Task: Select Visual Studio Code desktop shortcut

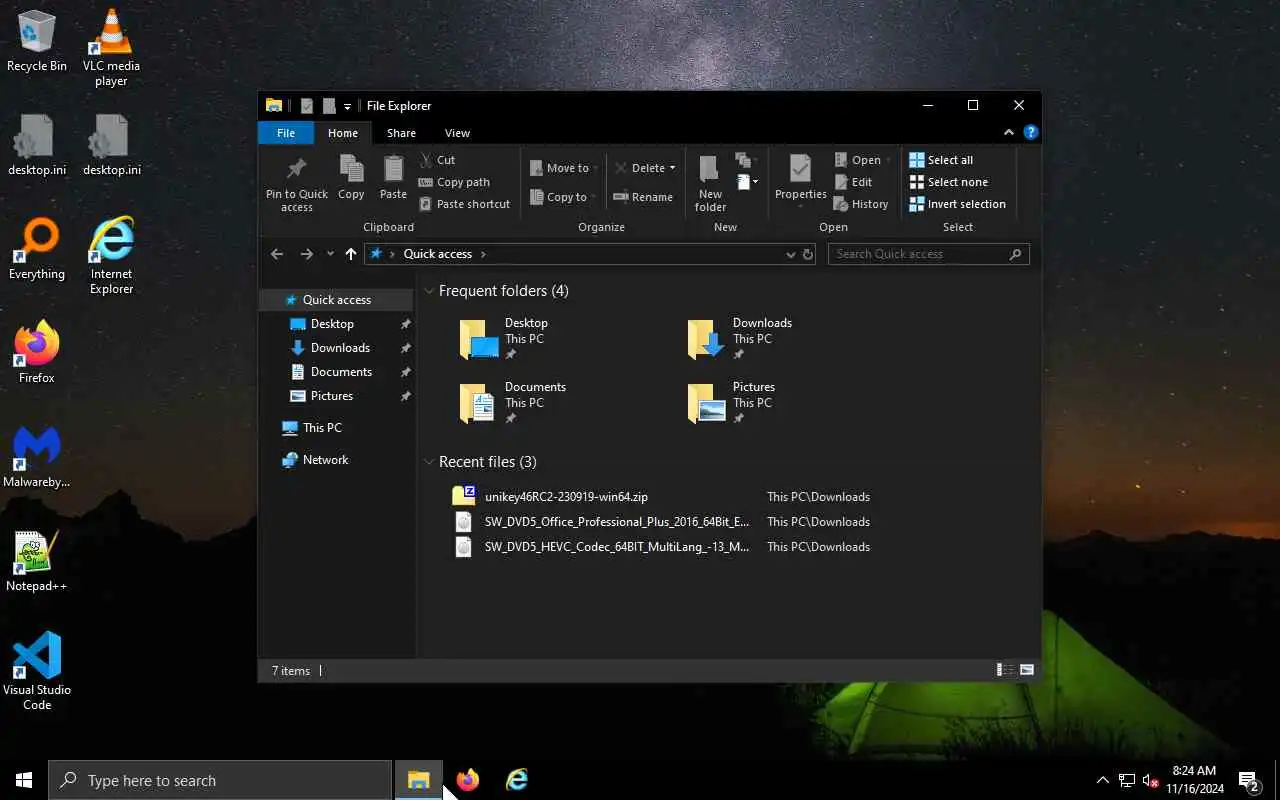Action: click(37, 670)
